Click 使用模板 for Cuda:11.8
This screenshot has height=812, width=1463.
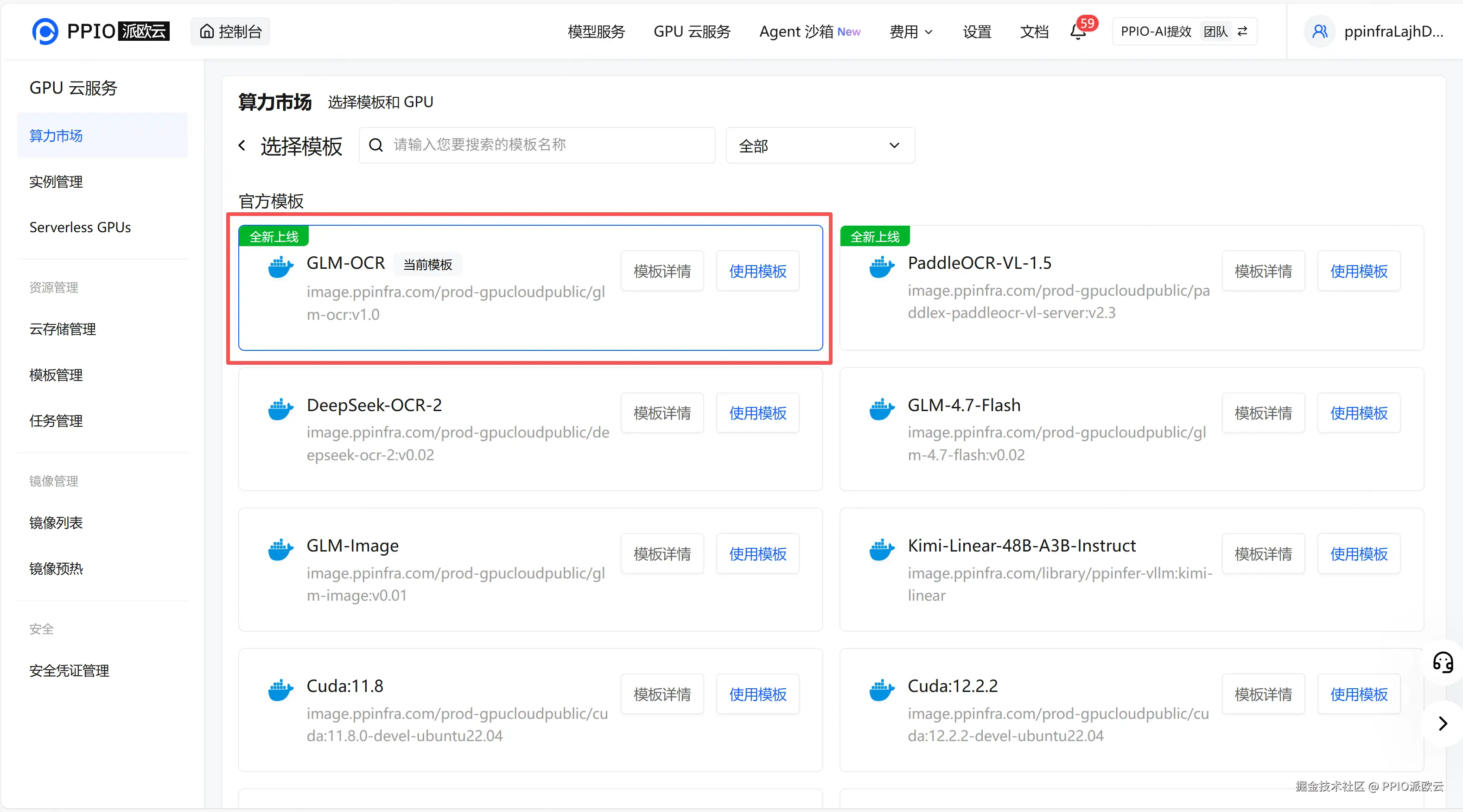pyautogui.click(x=757, y=694)
